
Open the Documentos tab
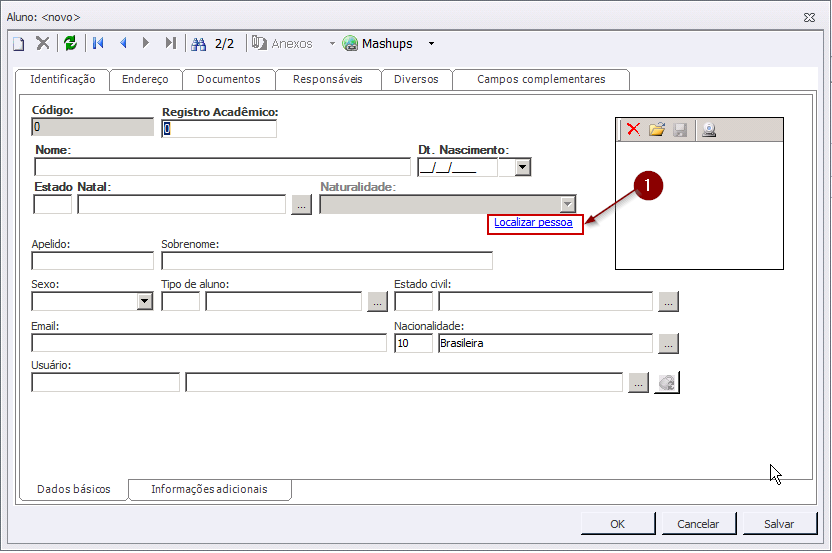[228, 79]
